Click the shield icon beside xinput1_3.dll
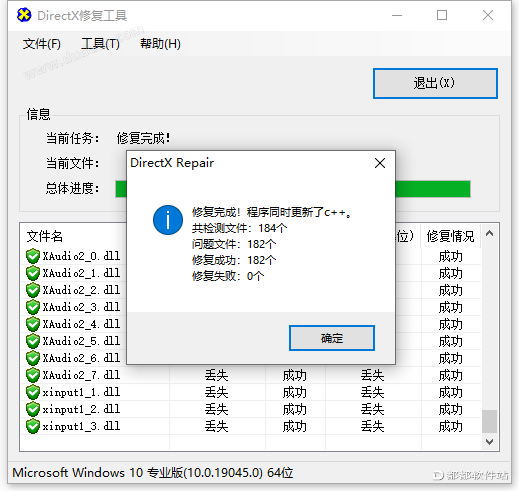 tap(33, 426)
